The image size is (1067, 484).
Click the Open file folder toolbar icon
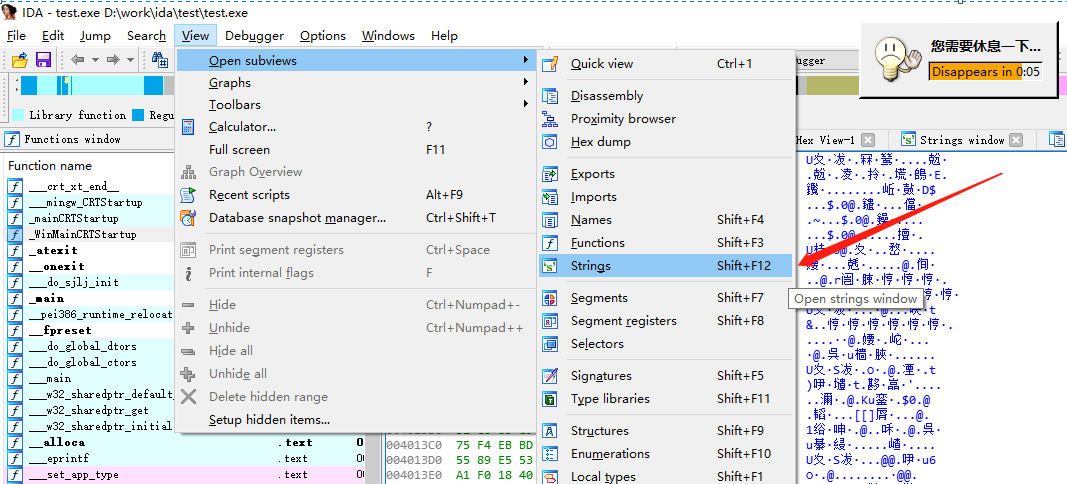pyautogui.click(x=20, y=60)
